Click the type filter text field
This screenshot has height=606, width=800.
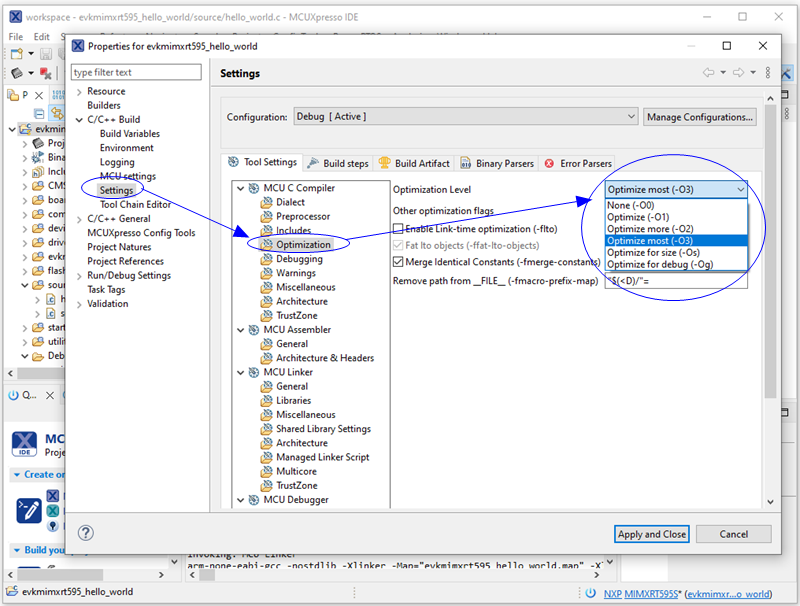click(x=136, y=72)
